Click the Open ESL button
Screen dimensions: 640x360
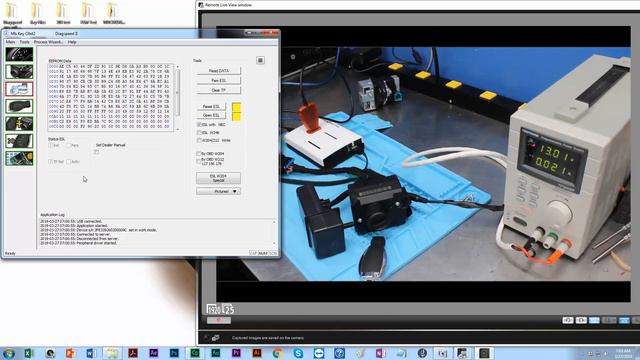tap(211, 116)
